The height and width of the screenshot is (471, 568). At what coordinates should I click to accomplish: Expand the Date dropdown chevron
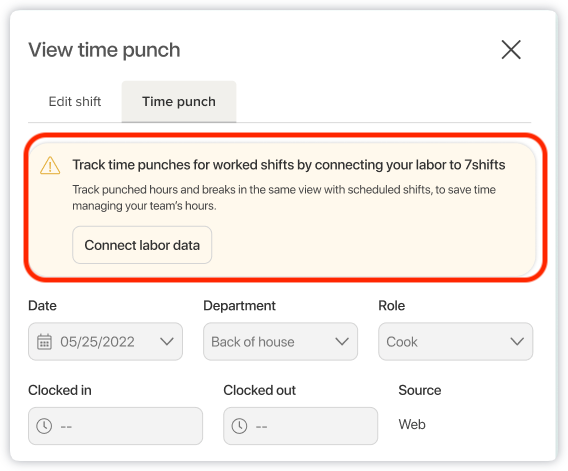point(167,341)
